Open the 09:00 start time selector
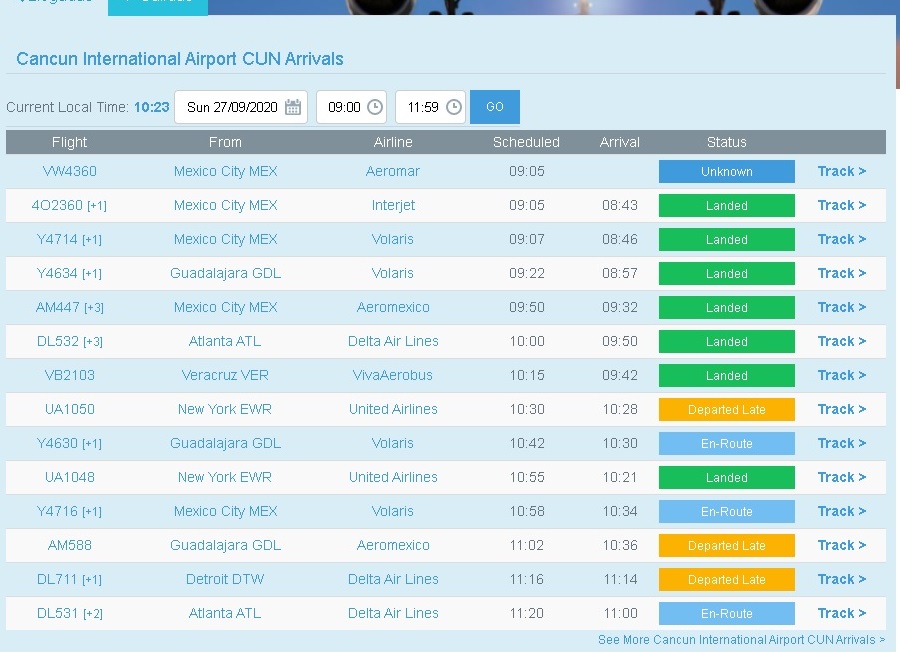Image resolution: width=900 pixels, height=652 pixels. tap(343, 107)
